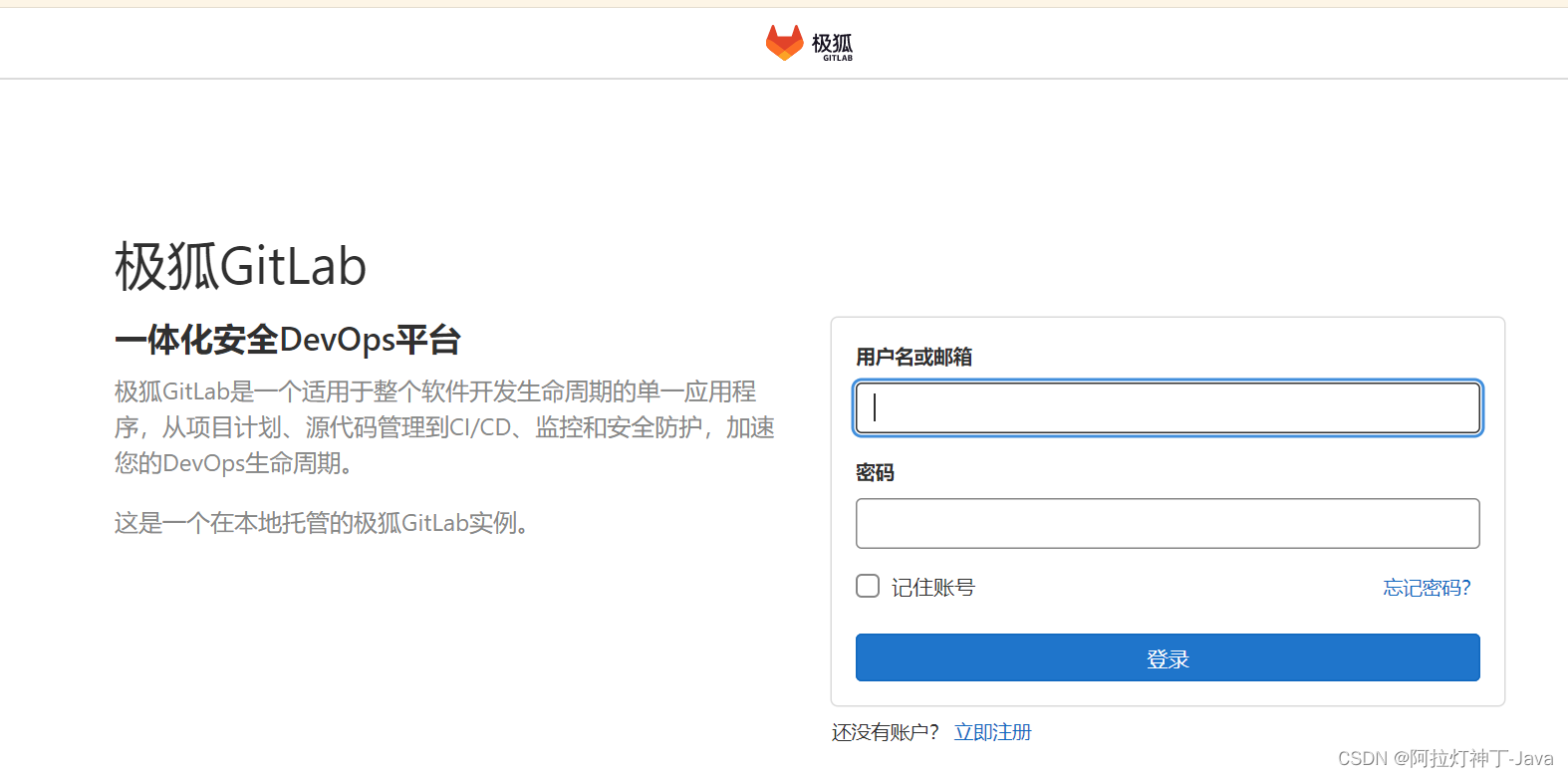
Task: Open the 立即注册 registration link
Action: (x=993, y=732)
